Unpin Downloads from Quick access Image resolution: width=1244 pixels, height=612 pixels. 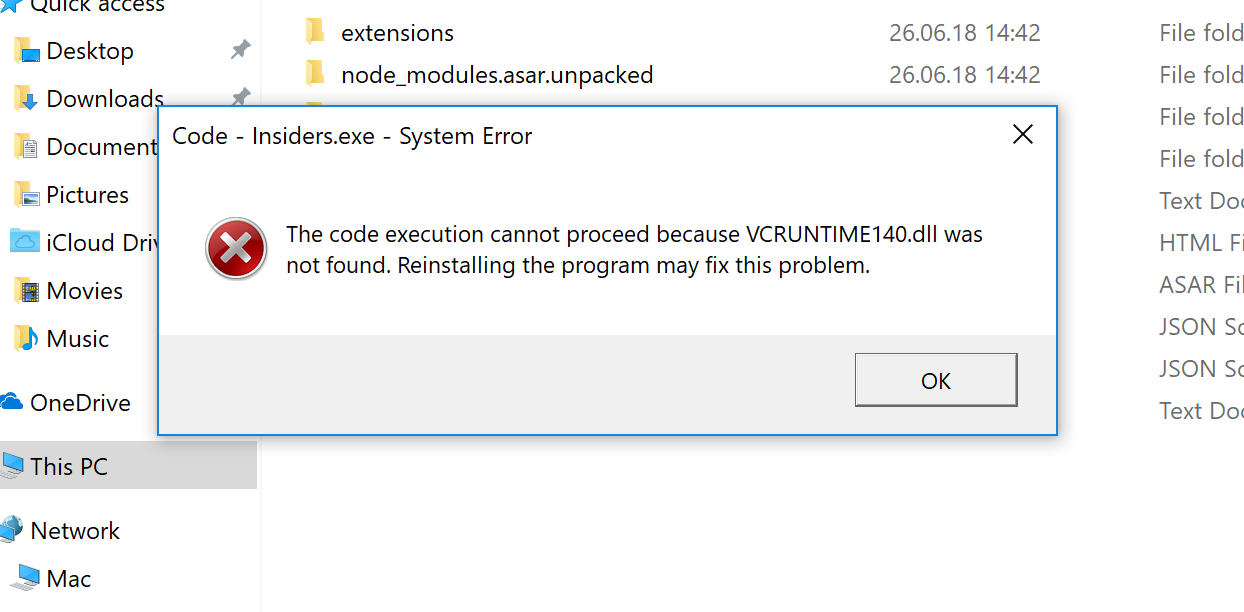[240, 96]
